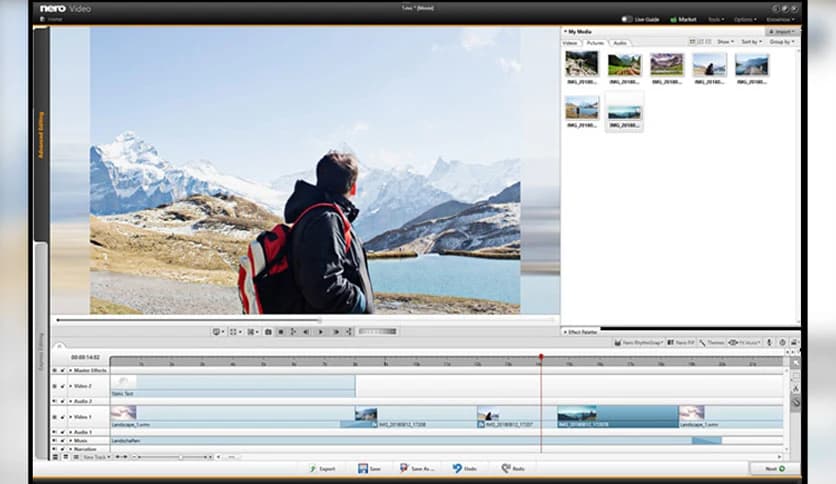The height and width of the screenshot is (484, 836).
Task: Click the preview scrub bar
Action: tap(305, 320)
